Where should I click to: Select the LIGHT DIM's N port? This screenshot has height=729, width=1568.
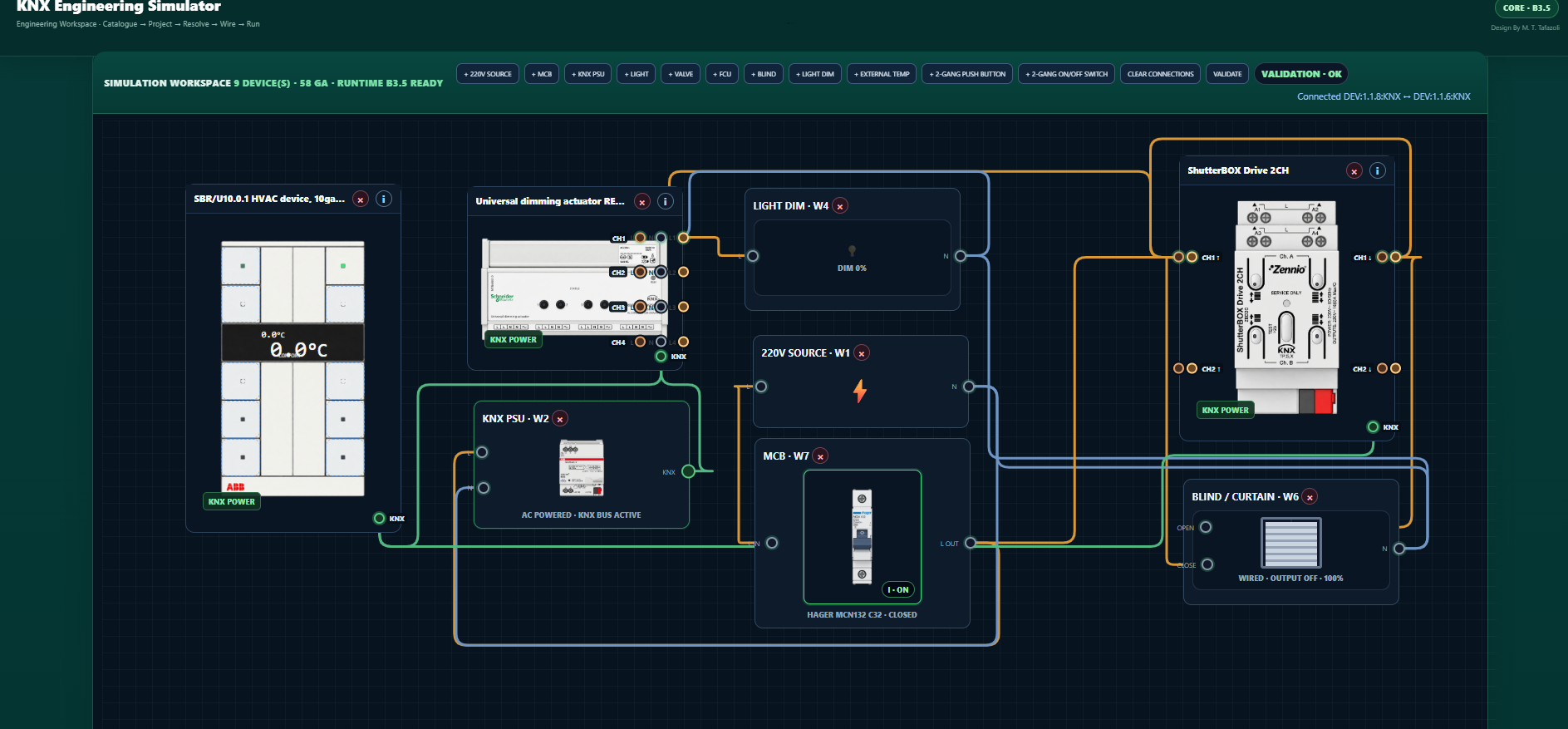961,256
